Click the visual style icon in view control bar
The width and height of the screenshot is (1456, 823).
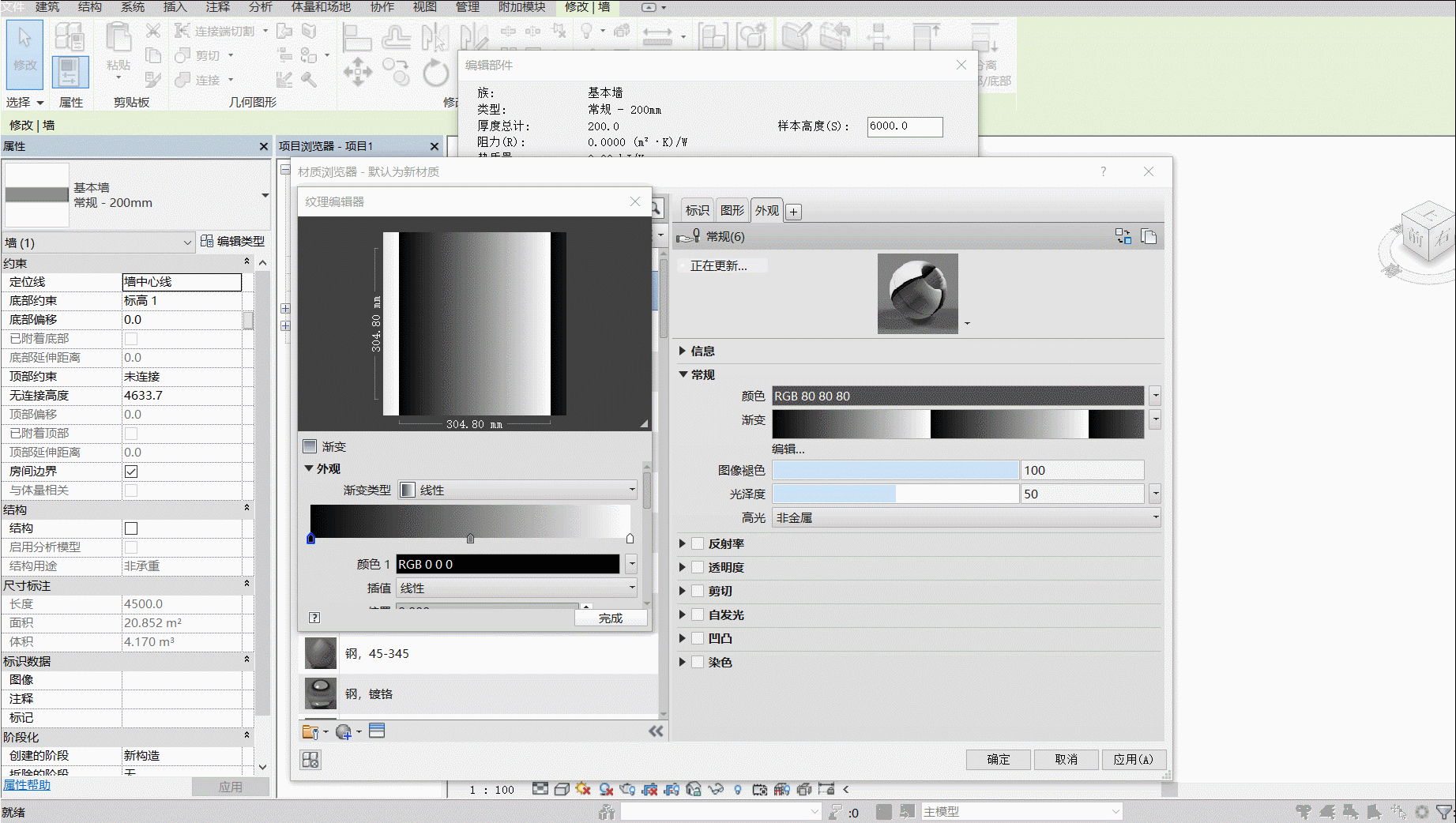pyautogui.click(x=562, y=789)
